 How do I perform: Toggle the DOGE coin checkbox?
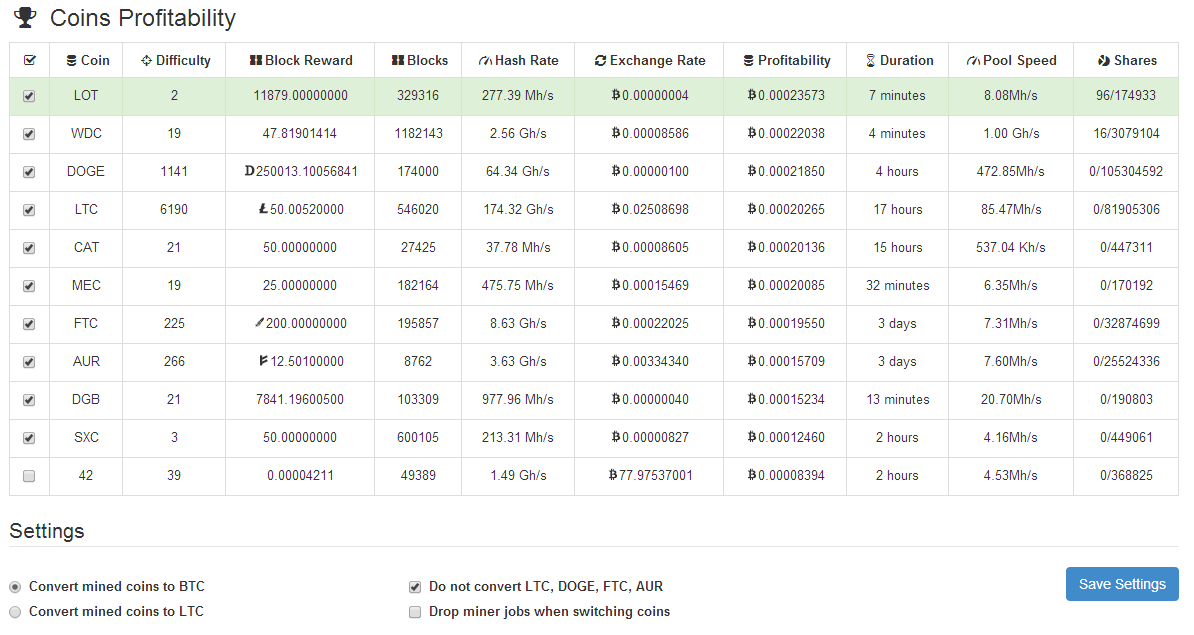tap(29, 172)
